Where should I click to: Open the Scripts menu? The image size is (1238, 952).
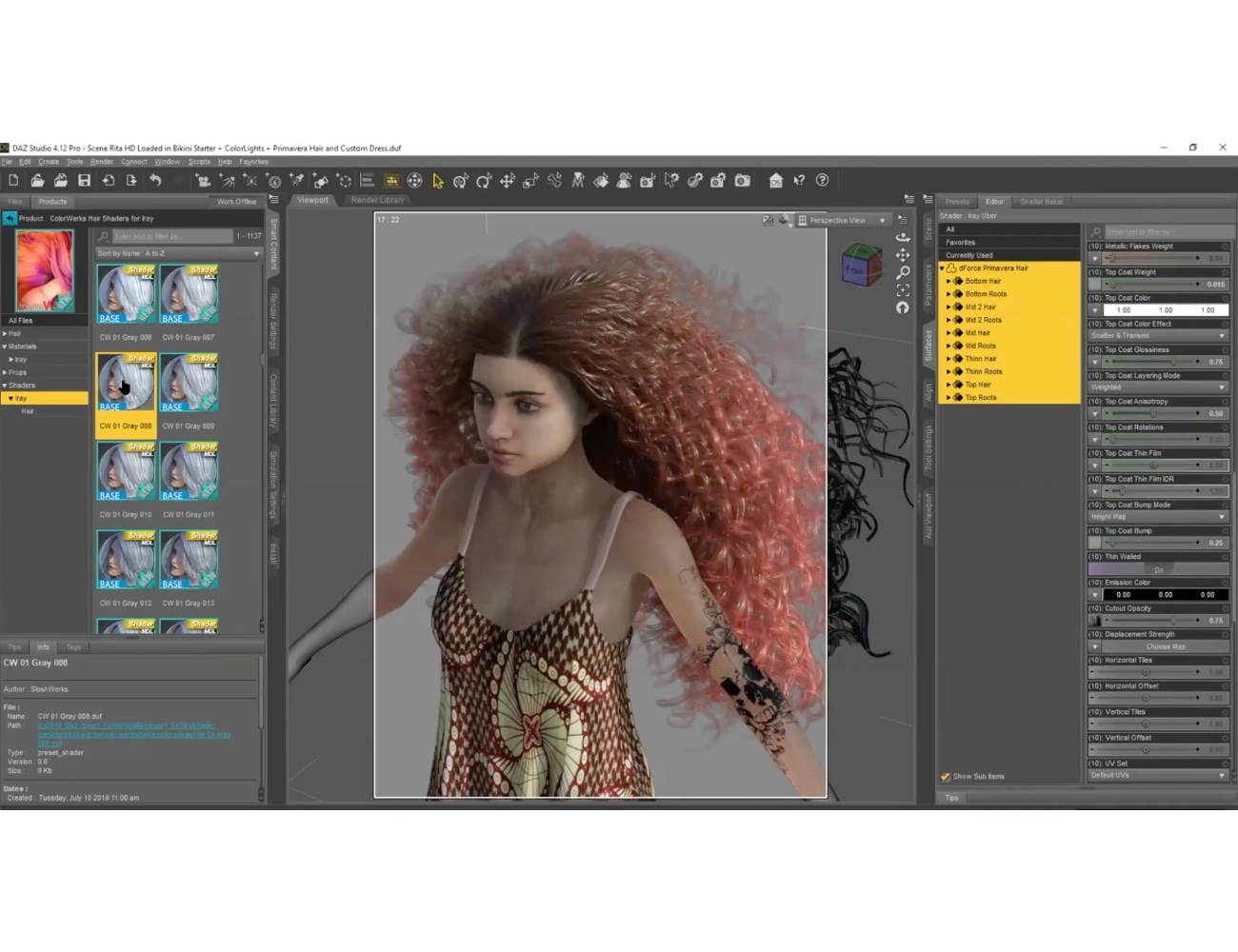coord(199,162)
